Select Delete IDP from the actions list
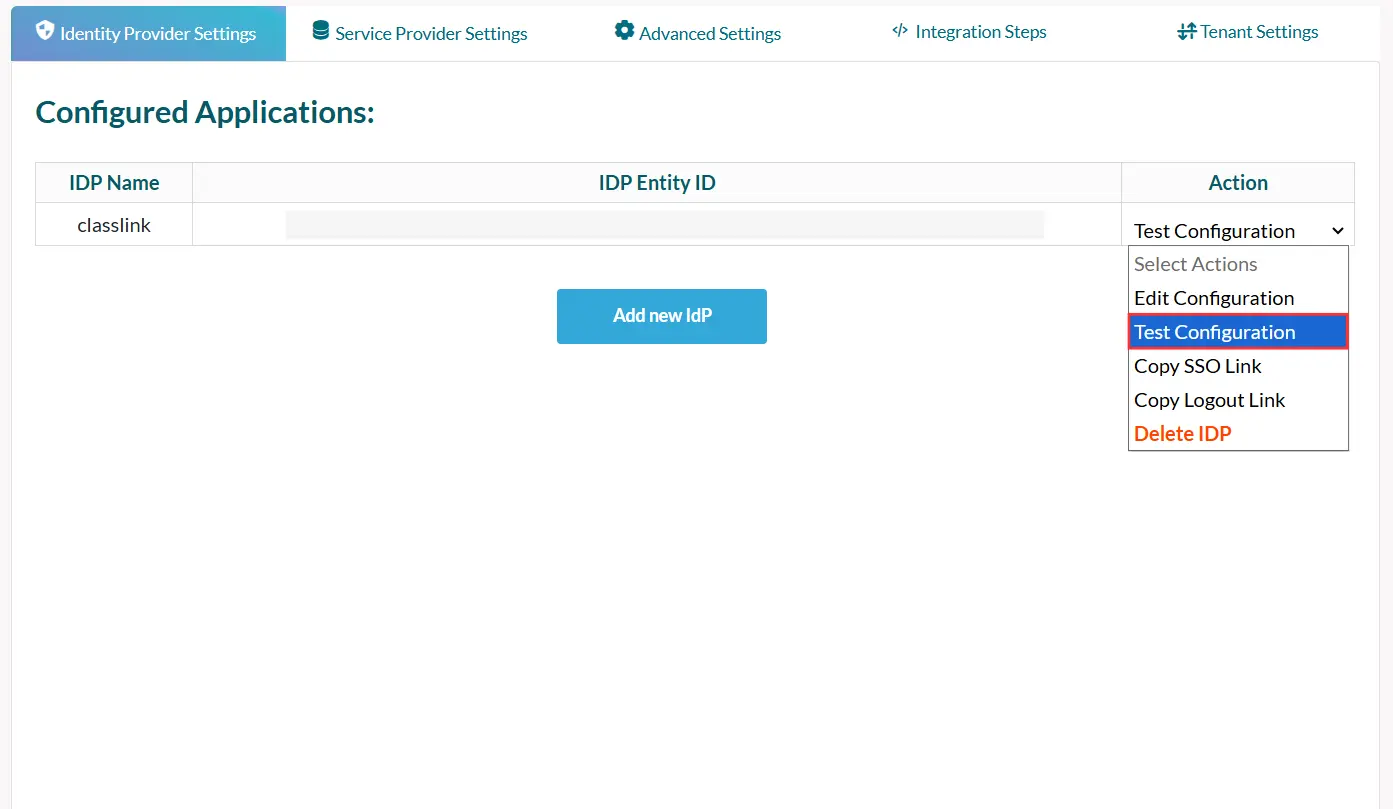 (1182, 433)
